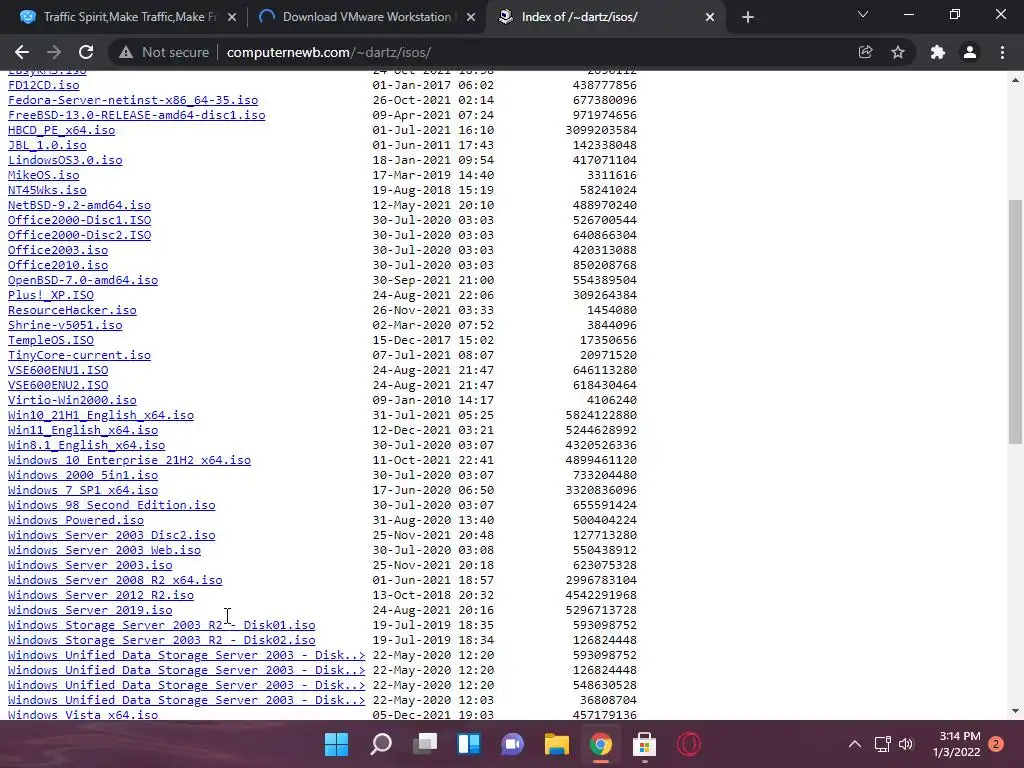Open Fedora-Server-netinst-x86_64-35.iso link
1024x768 pixels.
[x=133, y=100]
